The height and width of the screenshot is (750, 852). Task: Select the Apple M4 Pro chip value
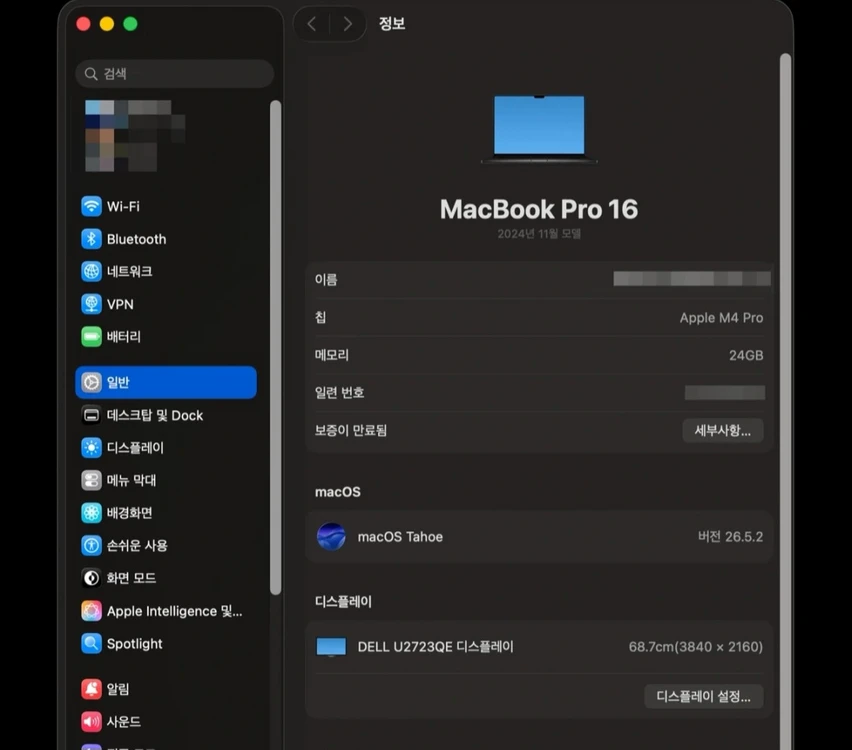point(721,317)
